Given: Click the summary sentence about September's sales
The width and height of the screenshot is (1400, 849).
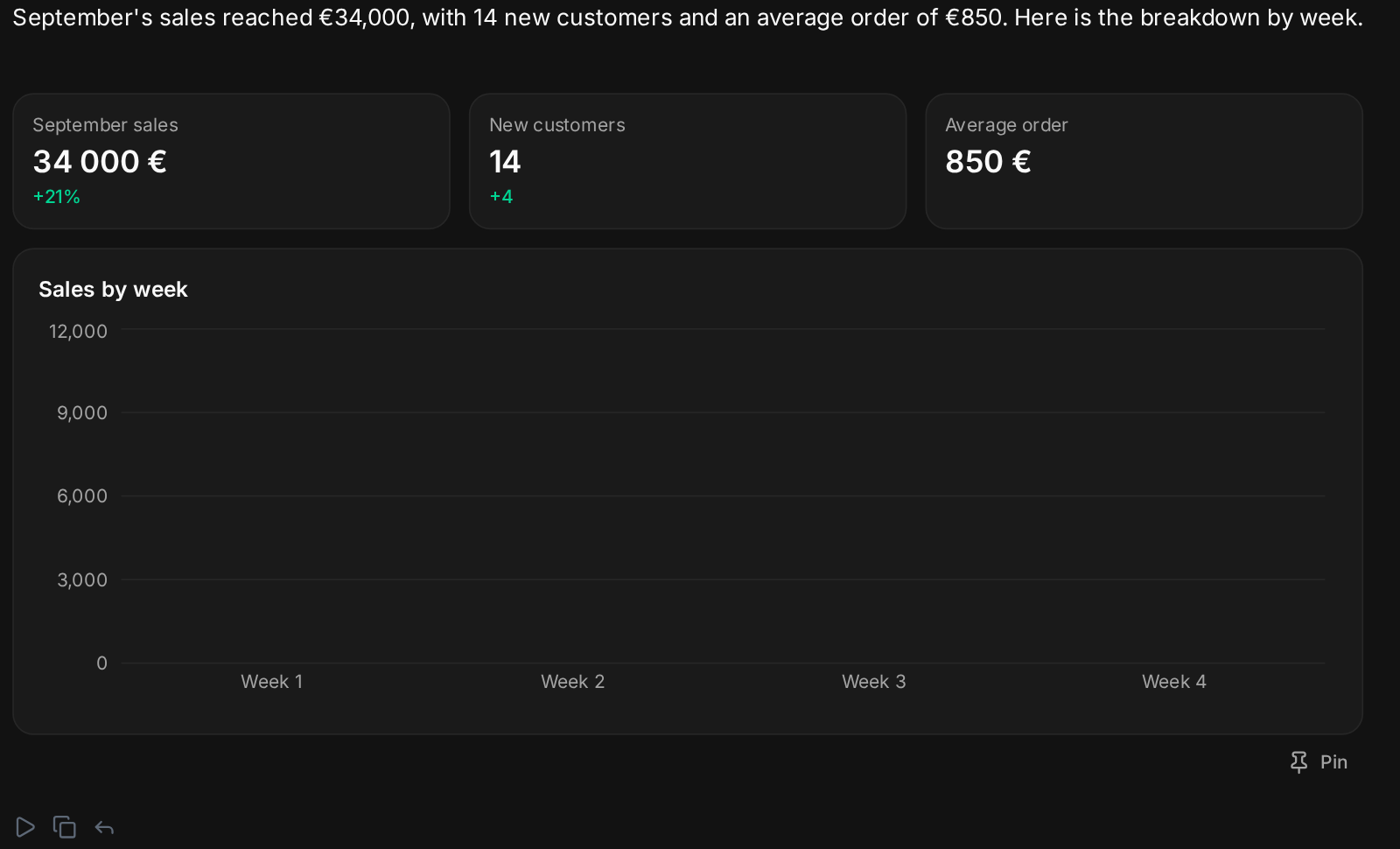Looking at the screenshot, I should (688, 18).
